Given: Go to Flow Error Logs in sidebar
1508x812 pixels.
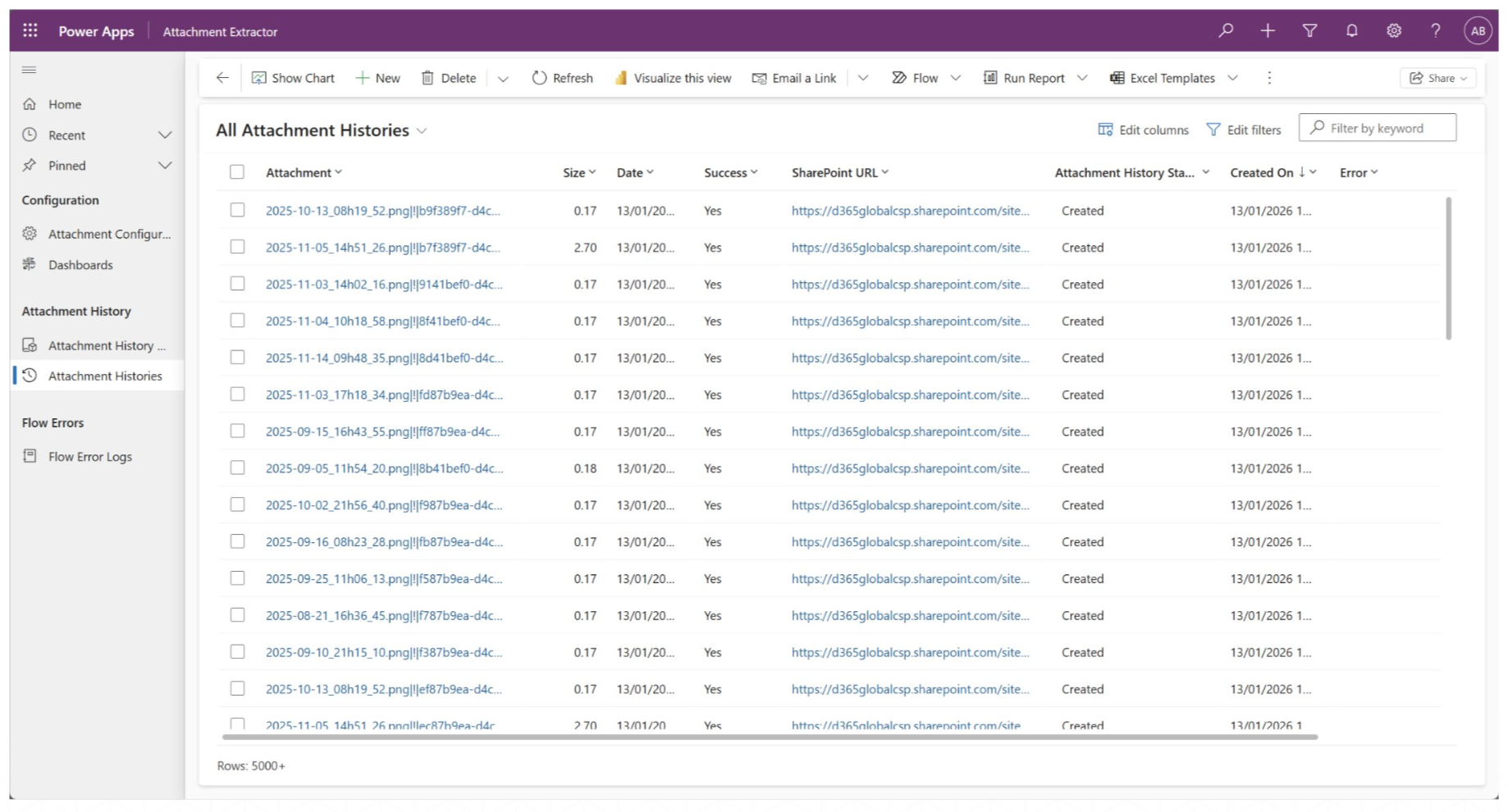Looking at the screenshot, I should pyautogui.click(x=89, y=457).
